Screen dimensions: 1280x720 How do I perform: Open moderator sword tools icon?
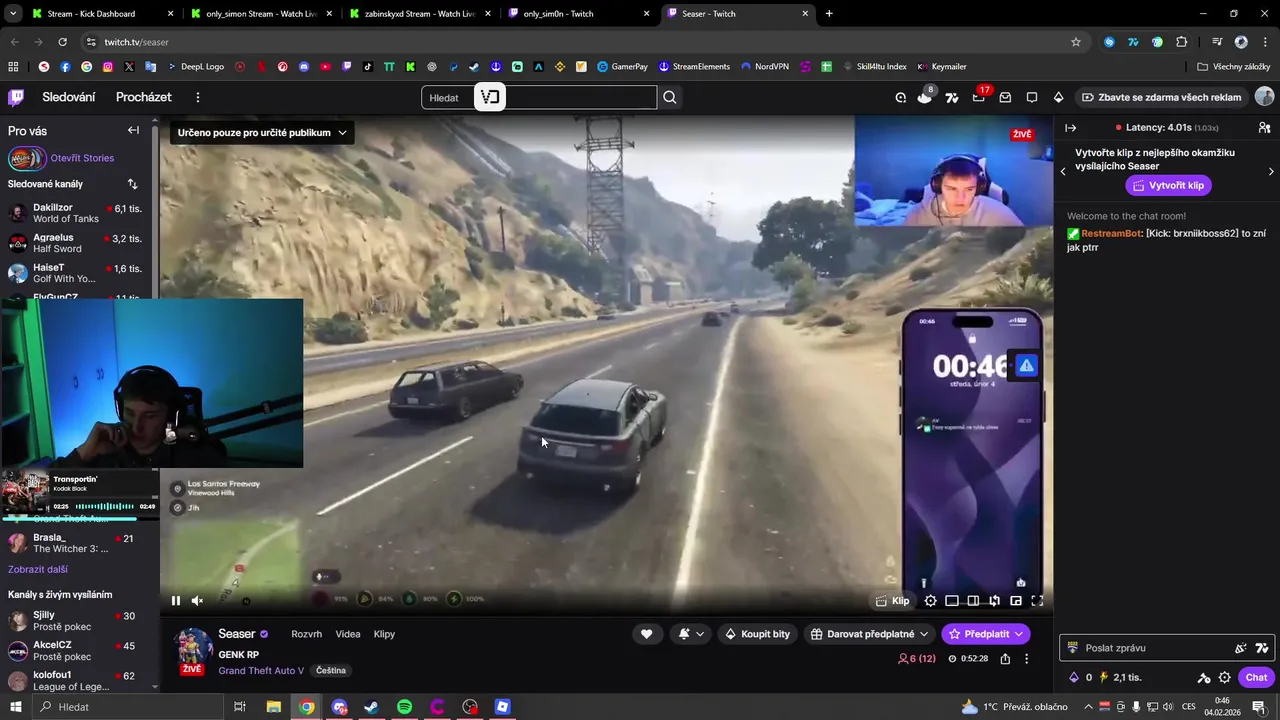pyautogui.click(x=1204, y=677)
